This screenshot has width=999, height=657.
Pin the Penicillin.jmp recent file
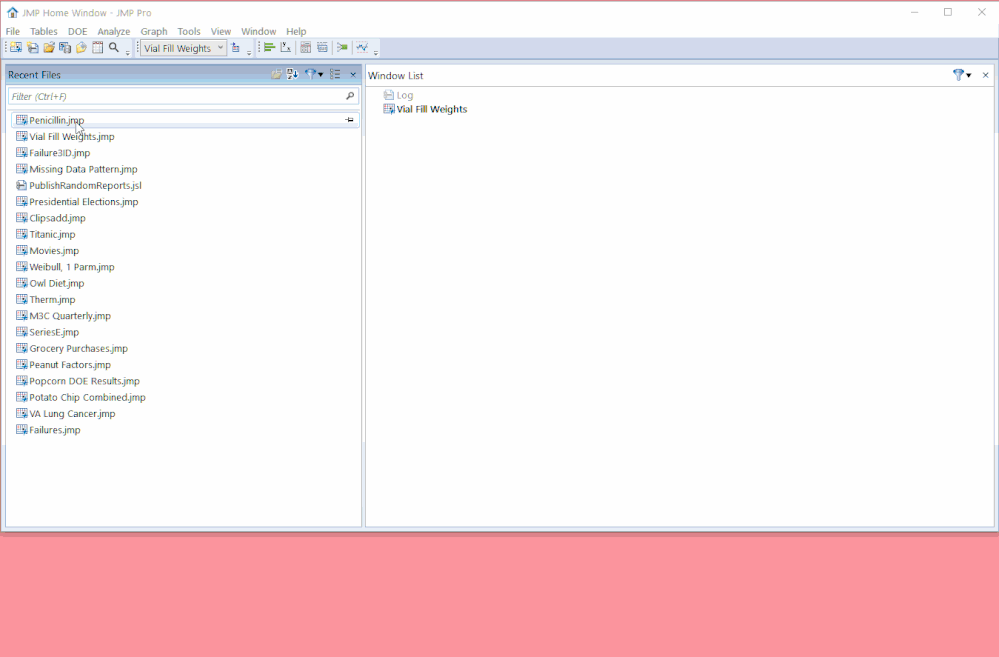tap(349, 120)
